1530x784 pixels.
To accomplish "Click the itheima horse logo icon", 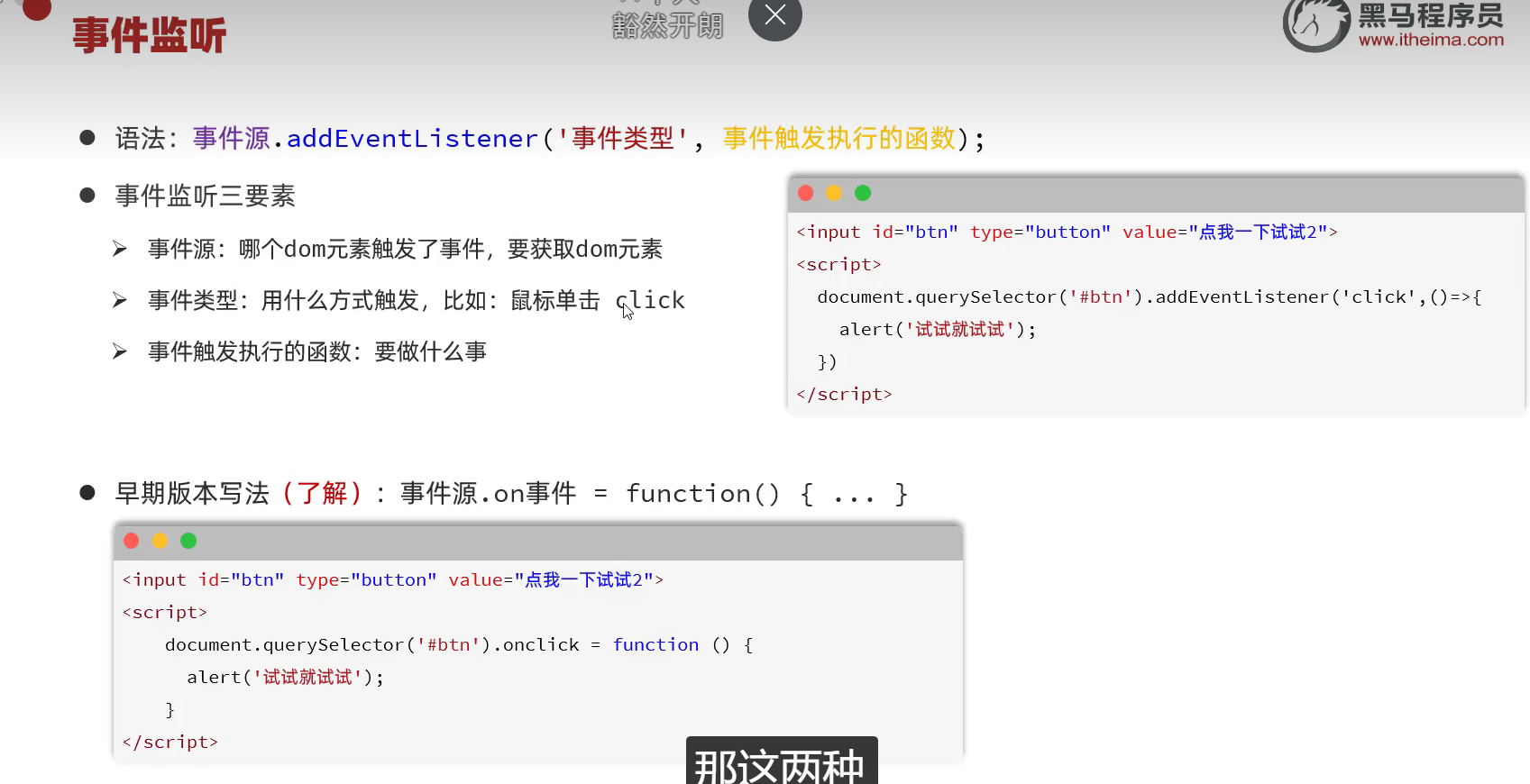I will tap(1316, 25).
